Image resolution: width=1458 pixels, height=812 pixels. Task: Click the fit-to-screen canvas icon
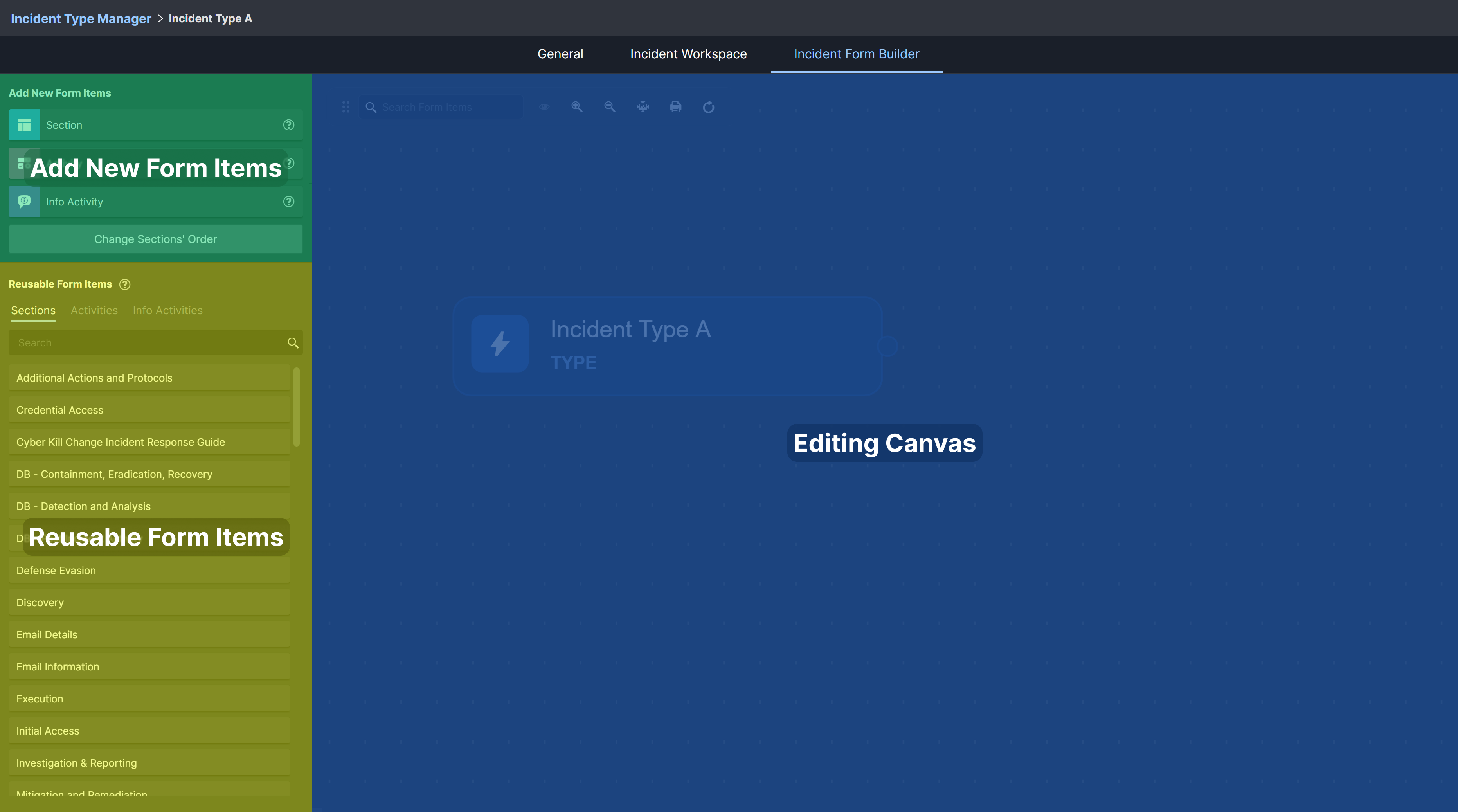(x=643, y=107)
